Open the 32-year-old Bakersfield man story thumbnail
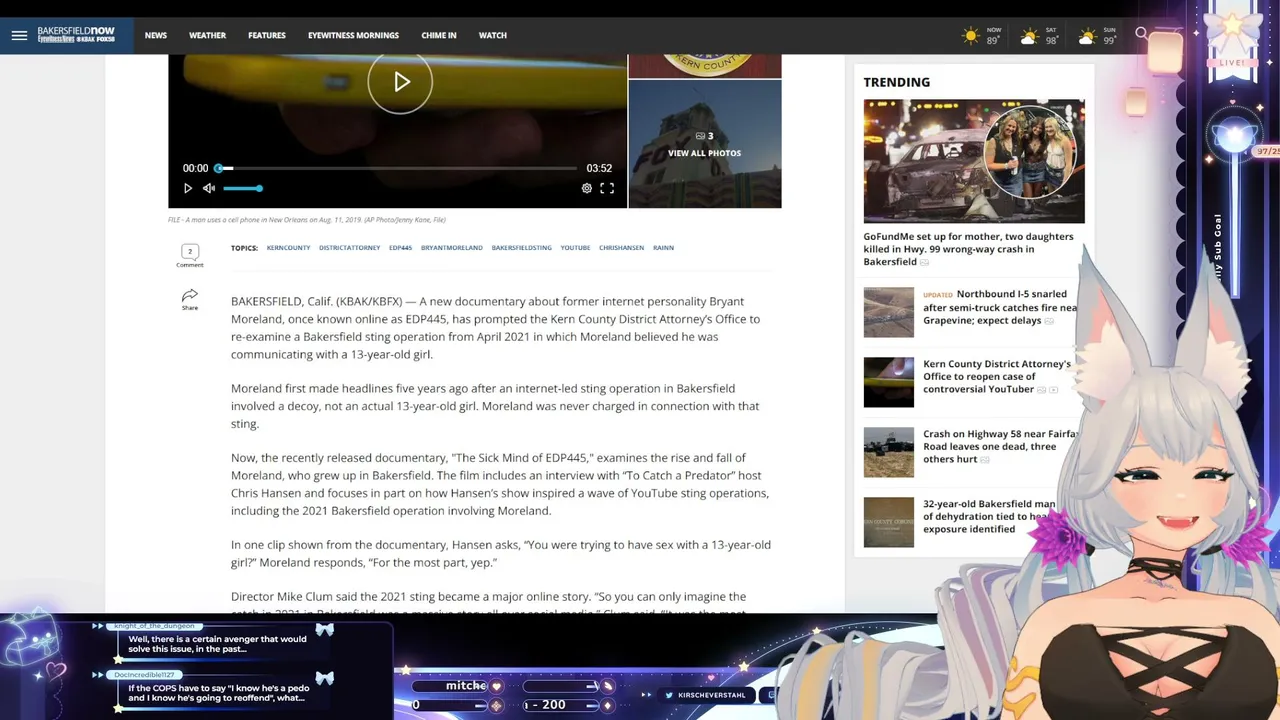The height and width of the screenshot is (720, 1280). (x=889, y=522)
